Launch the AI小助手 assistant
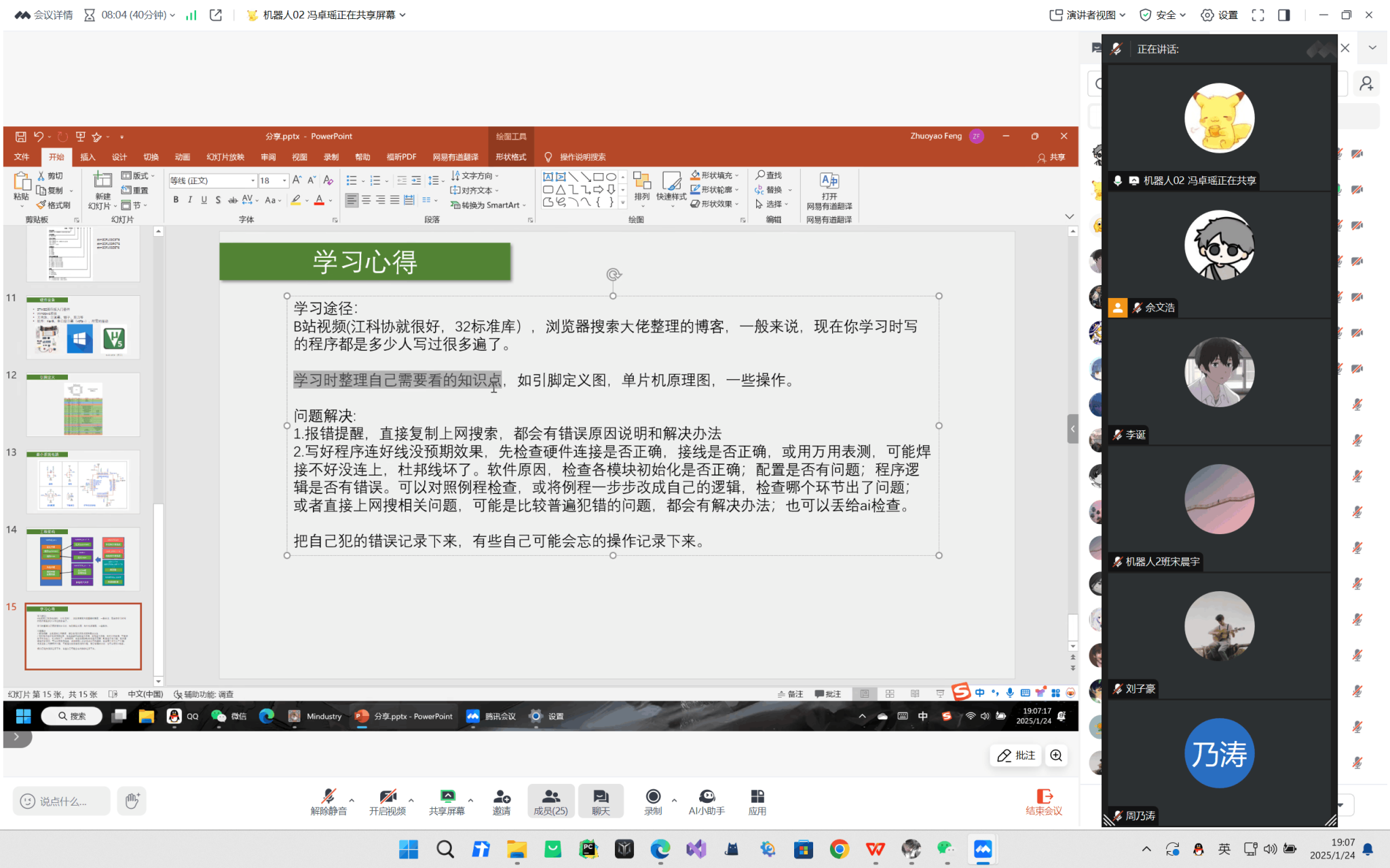 click(707, 801)
